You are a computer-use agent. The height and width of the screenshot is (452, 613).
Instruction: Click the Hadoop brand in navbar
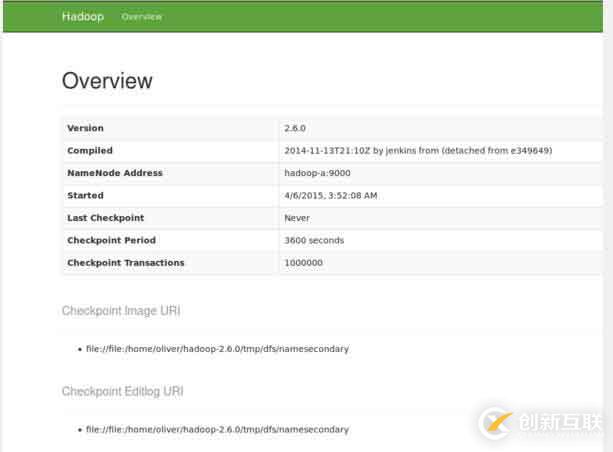click(x=82, y=17)
